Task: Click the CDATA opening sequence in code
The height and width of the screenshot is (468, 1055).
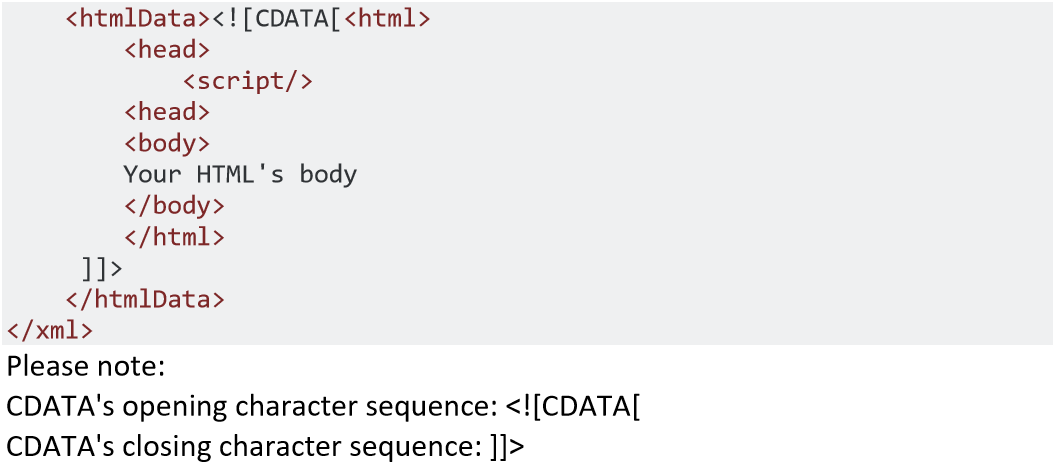Action: tap(278, 19)
